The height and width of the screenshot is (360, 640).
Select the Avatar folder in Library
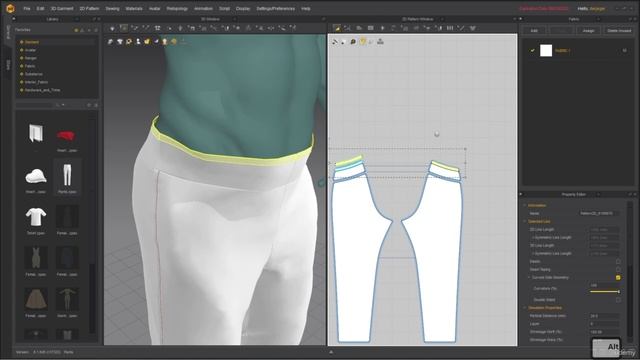point(31,50)
